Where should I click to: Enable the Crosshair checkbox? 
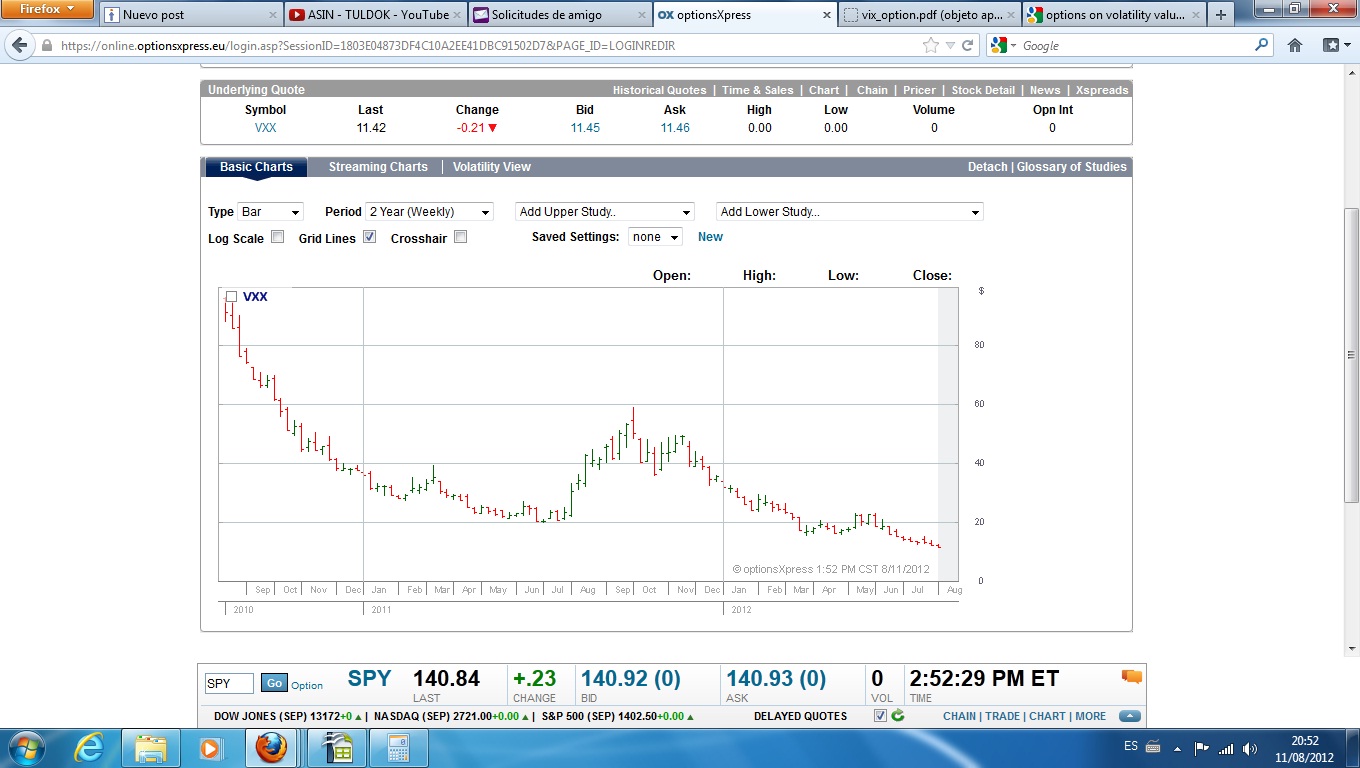click(460, 237)
